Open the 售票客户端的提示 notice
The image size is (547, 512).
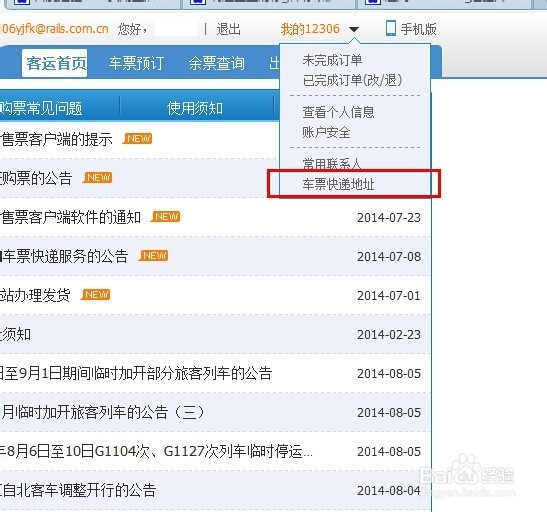click(x=56, y=139)
